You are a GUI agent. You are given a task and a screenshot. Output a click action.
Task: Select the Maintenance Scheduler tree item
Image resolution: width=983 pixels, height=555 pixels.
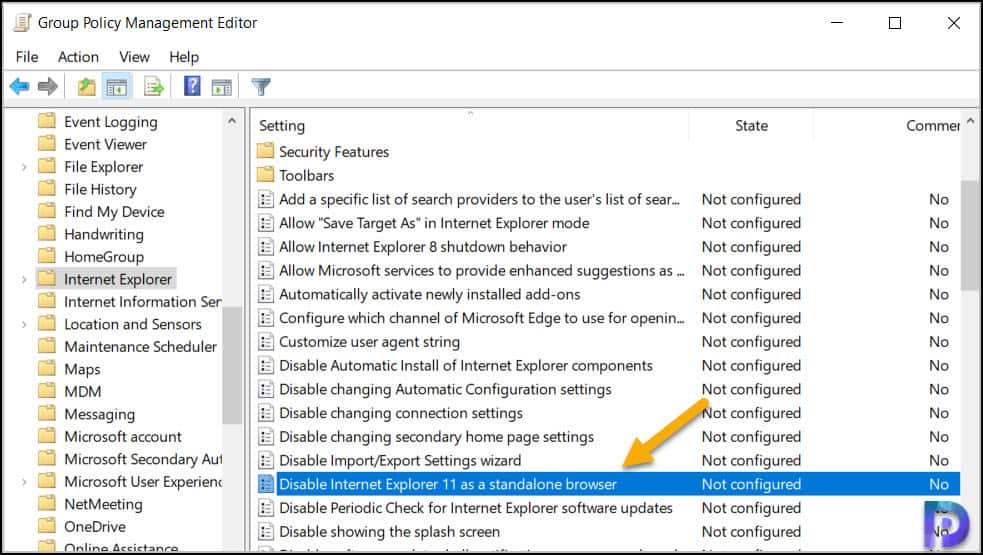pos(140,347)
